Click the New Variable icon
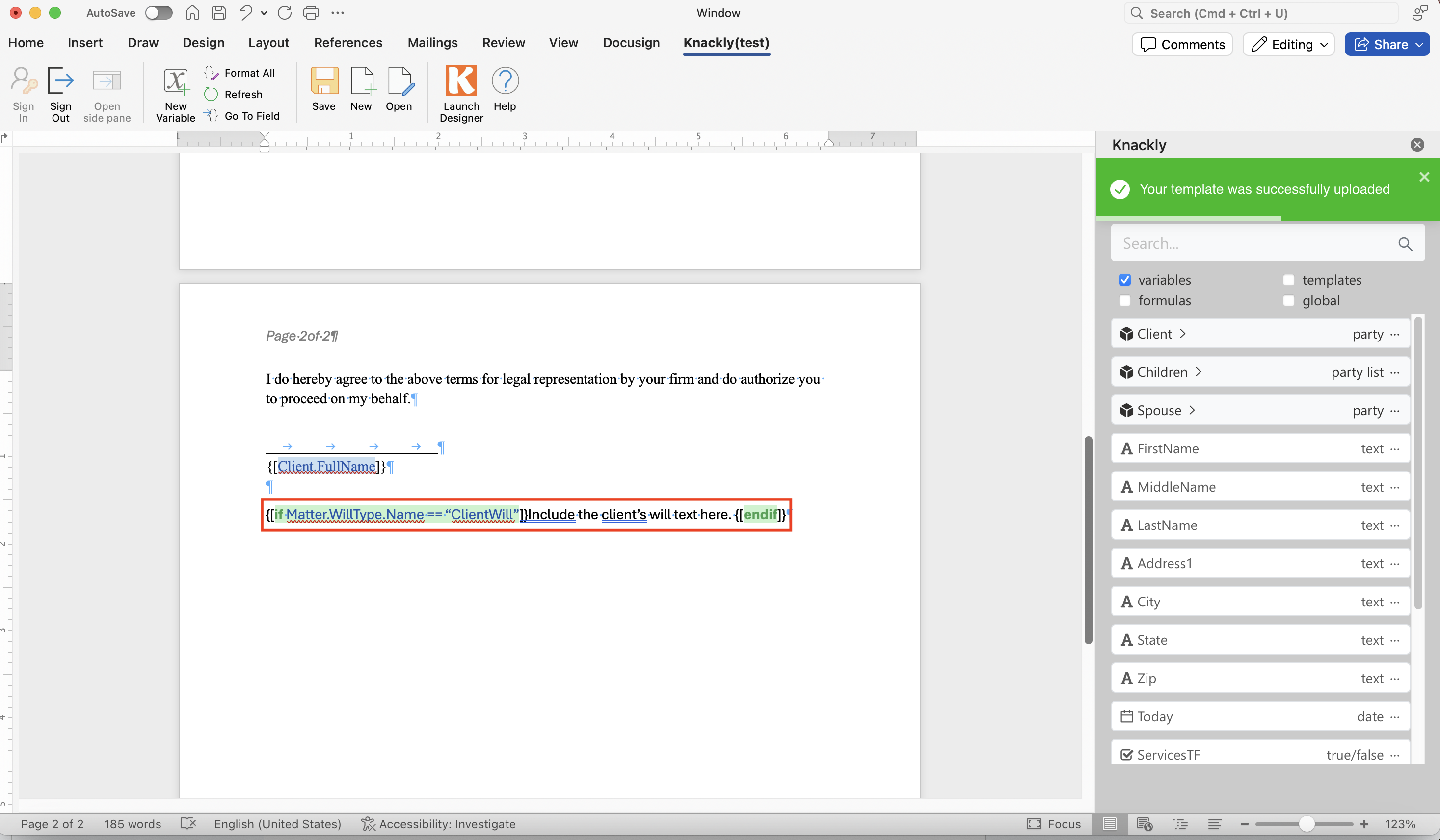The image size is (1440, 840). 175,81
